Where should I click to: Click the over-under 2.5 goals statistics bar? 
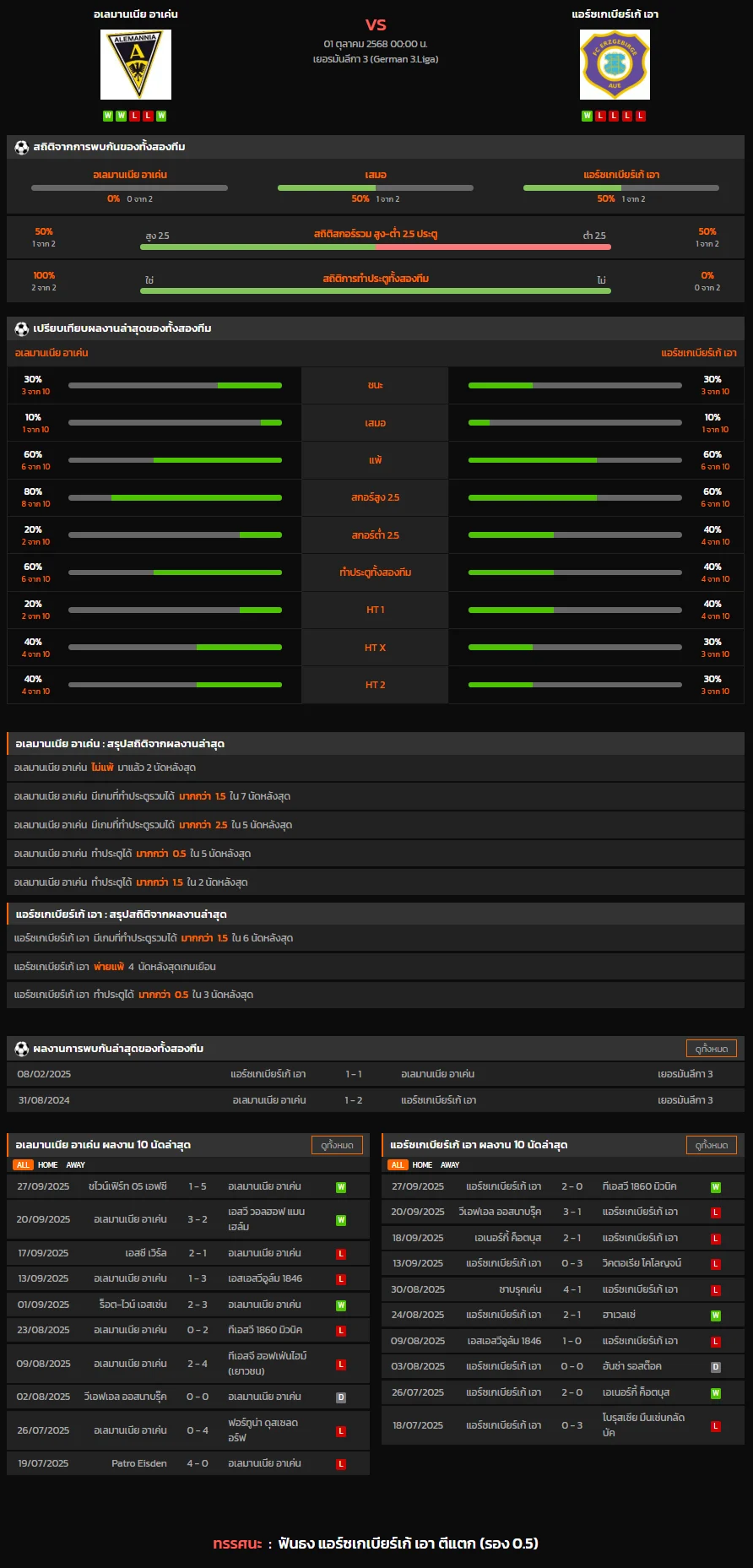tap(375, 247)
